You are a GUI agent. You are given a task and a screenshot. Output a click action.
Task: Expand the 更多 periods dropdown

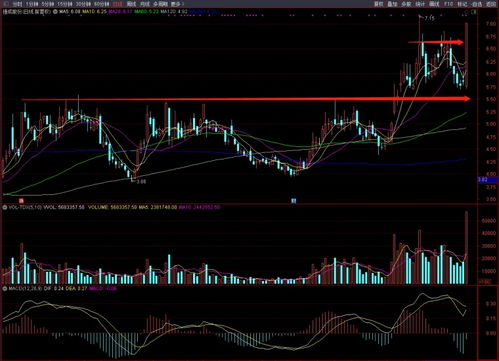[177, 4]
